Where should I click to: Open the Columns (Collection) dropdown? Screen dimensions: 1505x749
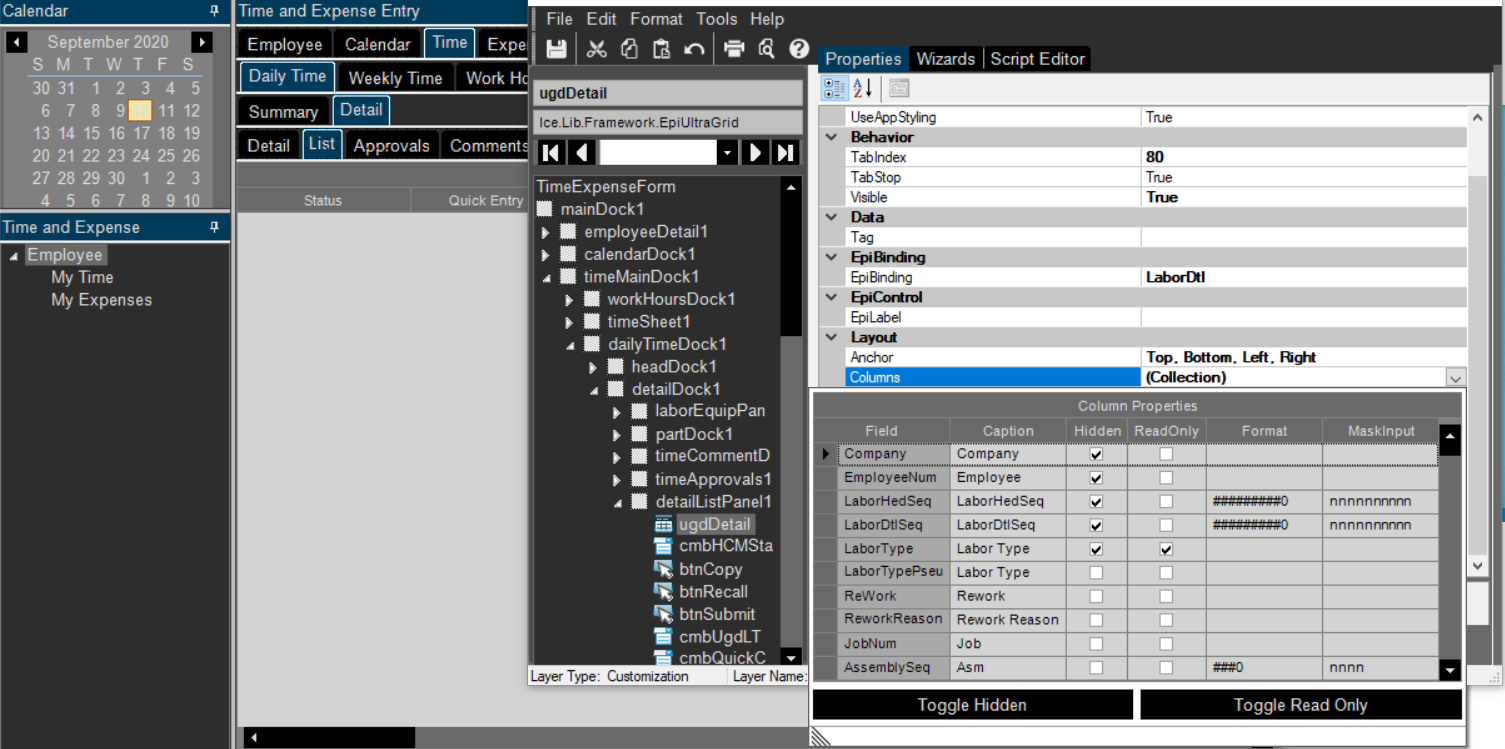(x=1458, y=377)
